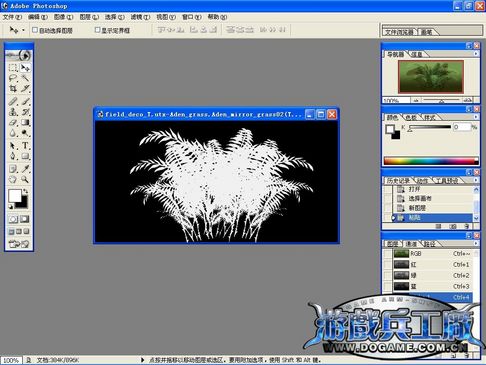Image resolution: width=486 pixels, height=365 pixels.
Task: Open the 滤镜 menu
Action: tap(140, 17)
